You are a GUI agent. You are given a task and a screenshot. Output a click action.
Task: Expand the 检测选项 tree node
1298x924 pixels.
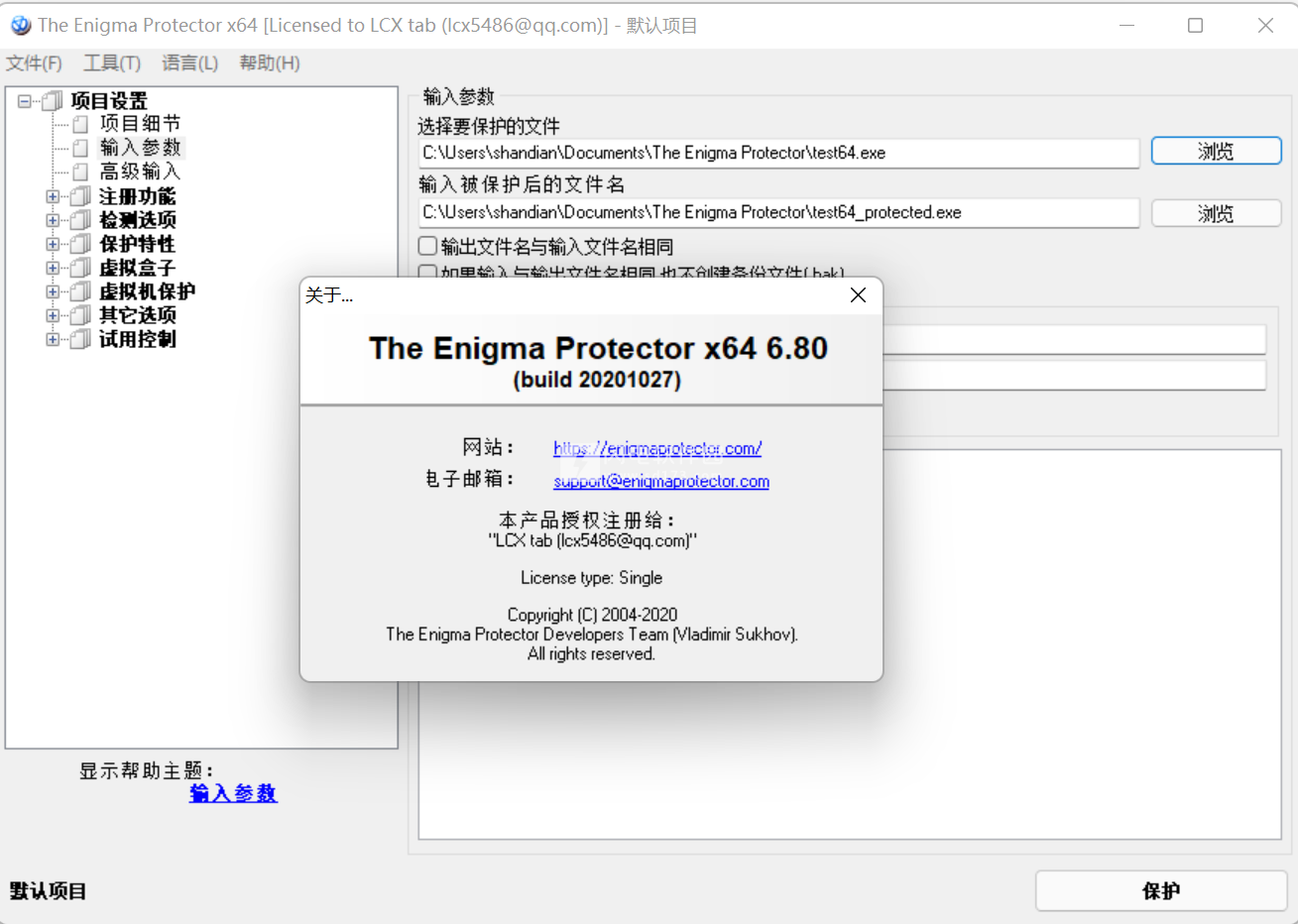(53, 220)
